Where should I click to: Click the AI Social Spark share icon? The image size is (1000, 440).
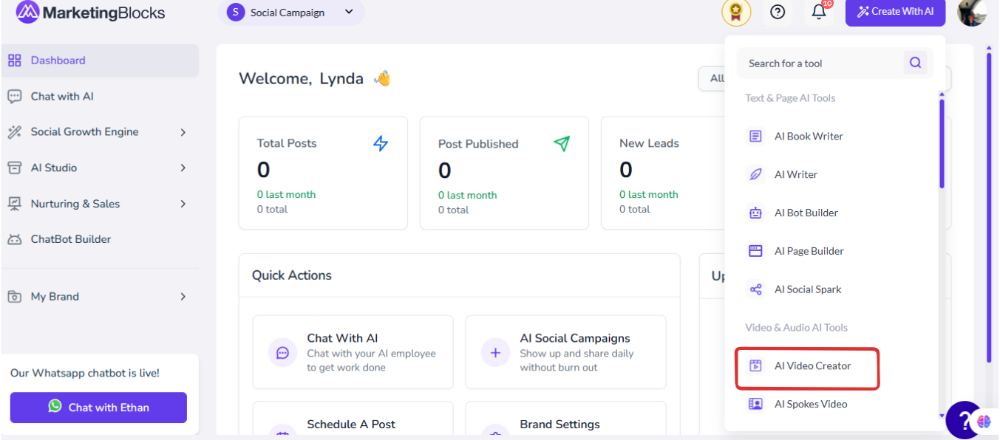756,290
